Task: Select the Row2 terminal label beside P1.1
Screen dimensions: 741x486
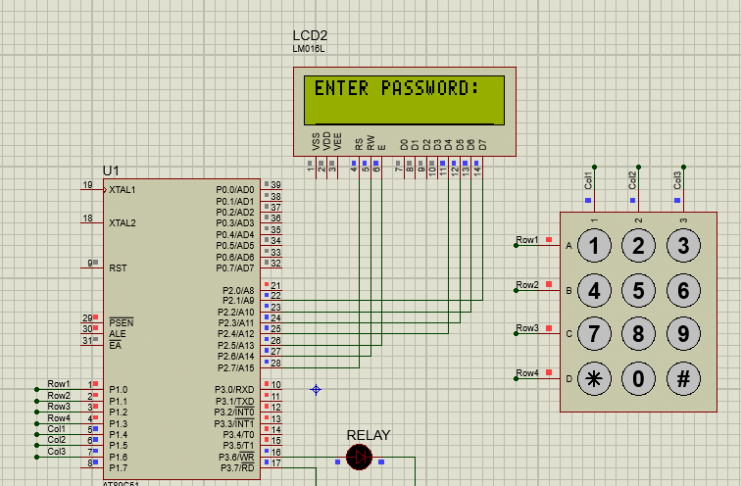Action: [59, 396]
